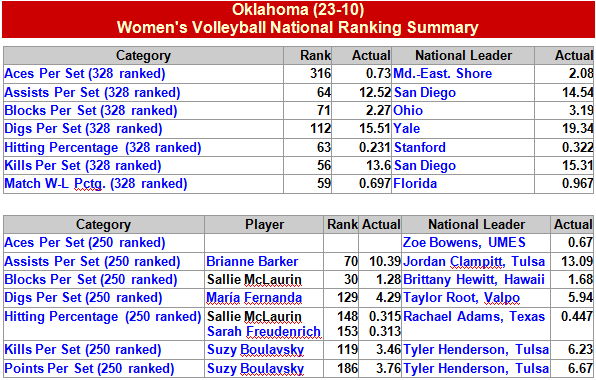Open Assists Per Set (328 ranked) team link

point(92,92)
